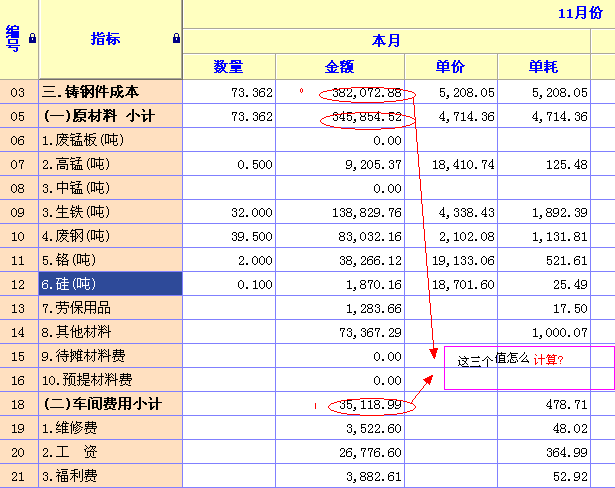
Task: Click unit consumption cell 1,892.39
Action: [x=544, y=212]
